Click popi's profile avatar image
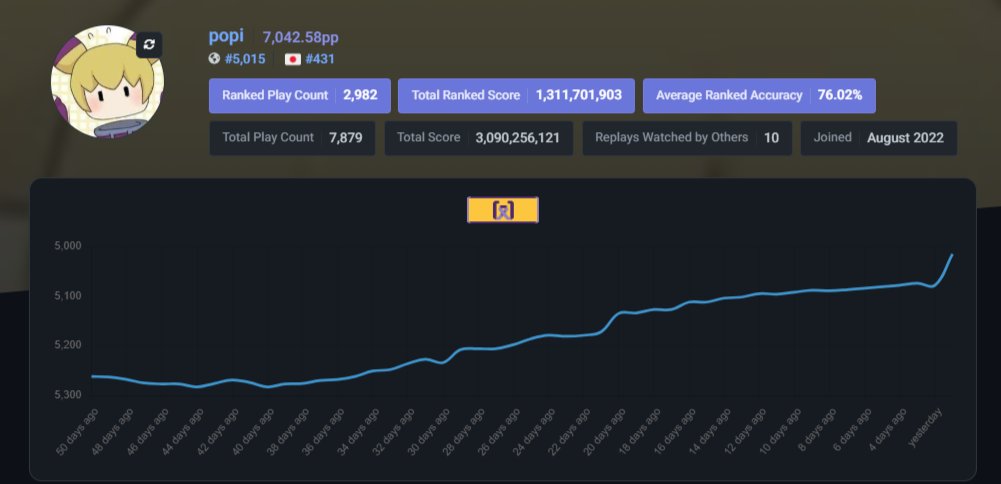 [107, 82]
